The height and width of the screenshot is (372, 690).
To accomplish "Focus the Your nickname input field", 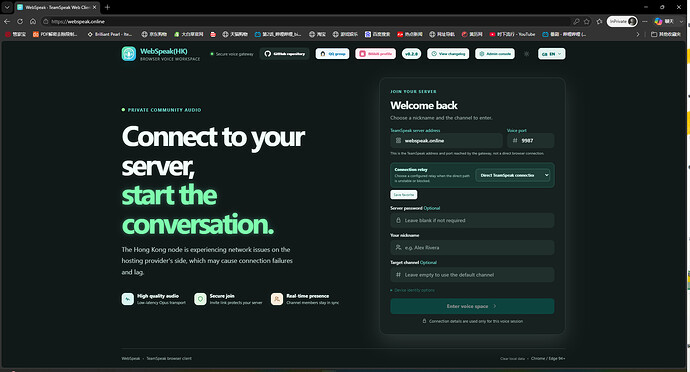I will pos(472,247).
